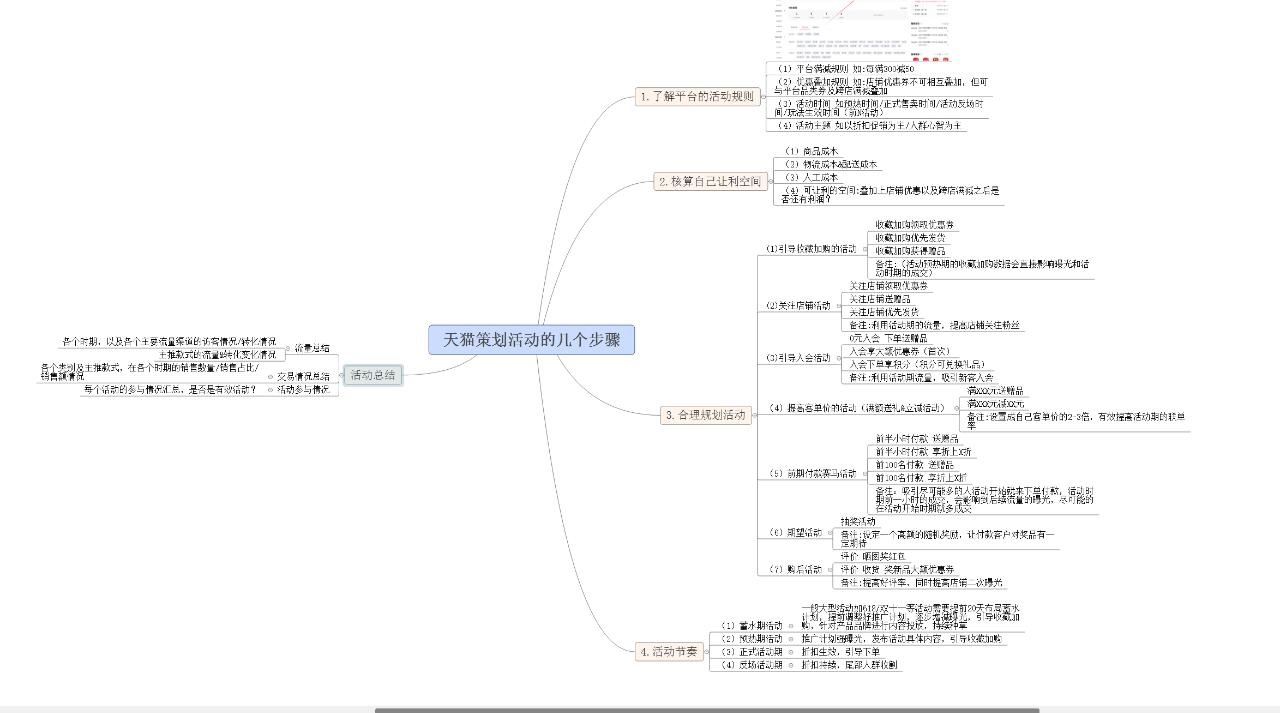Select the central topic 天猫策划活动的几个步骤
Image resolution: width=1280 pixels, height=713 pixels.
pyautogui.click(x=531, y=340)
